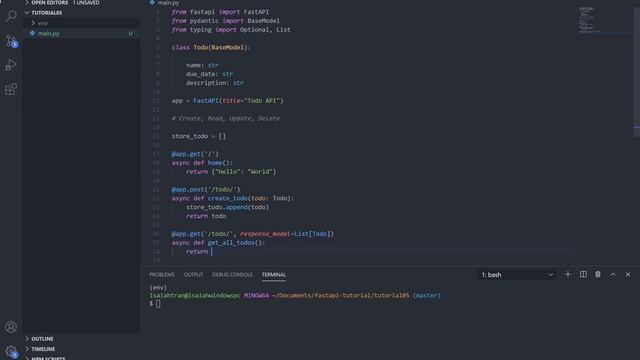
Task: Click the 'async def home():' line
Action: (202, 163)
